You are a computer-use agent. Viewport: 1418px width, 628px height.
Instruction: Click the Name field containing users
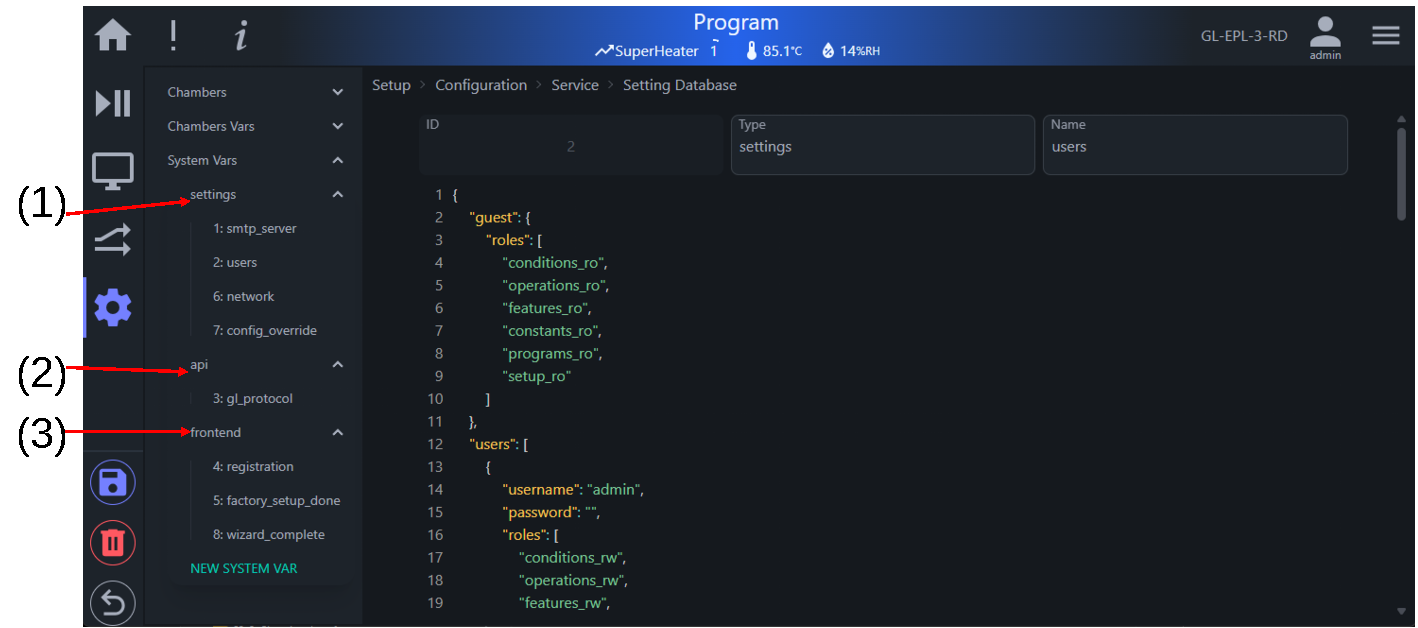coord(1195,145)
